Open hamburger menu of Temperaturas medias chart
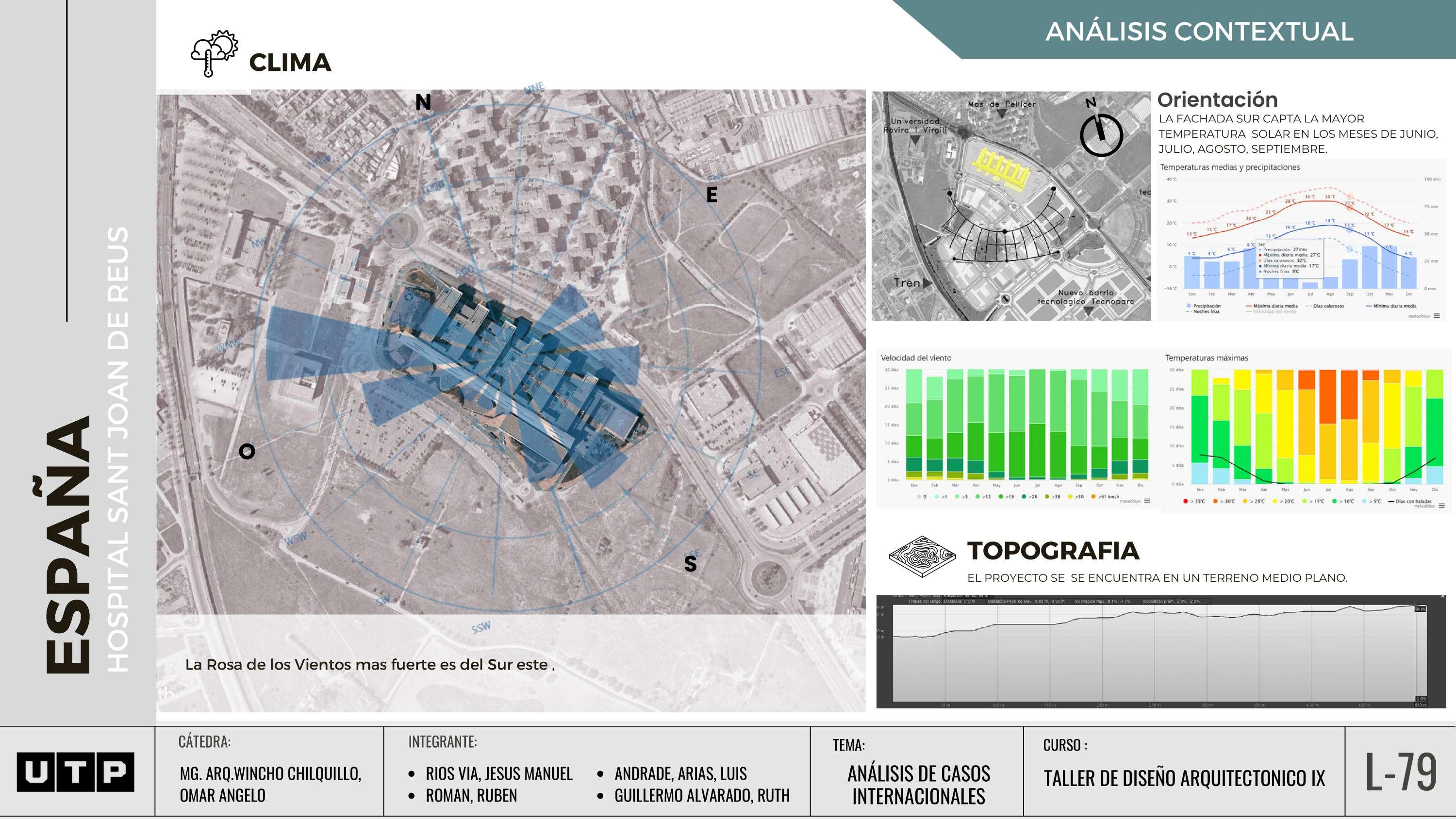This screenshot has height=819, width=1456. pos(1436,316)
